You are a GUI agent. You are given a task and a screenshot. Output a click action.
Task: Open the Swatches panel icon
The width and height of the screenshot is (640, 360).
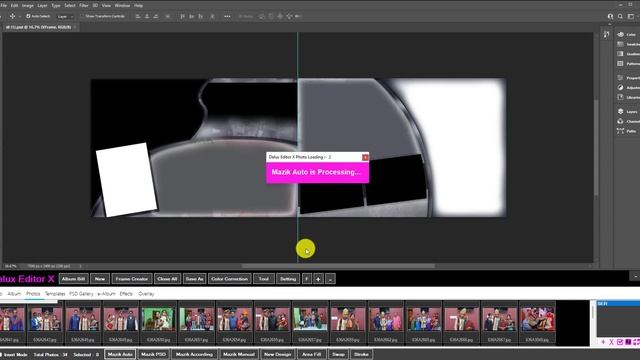coord(620,44)
